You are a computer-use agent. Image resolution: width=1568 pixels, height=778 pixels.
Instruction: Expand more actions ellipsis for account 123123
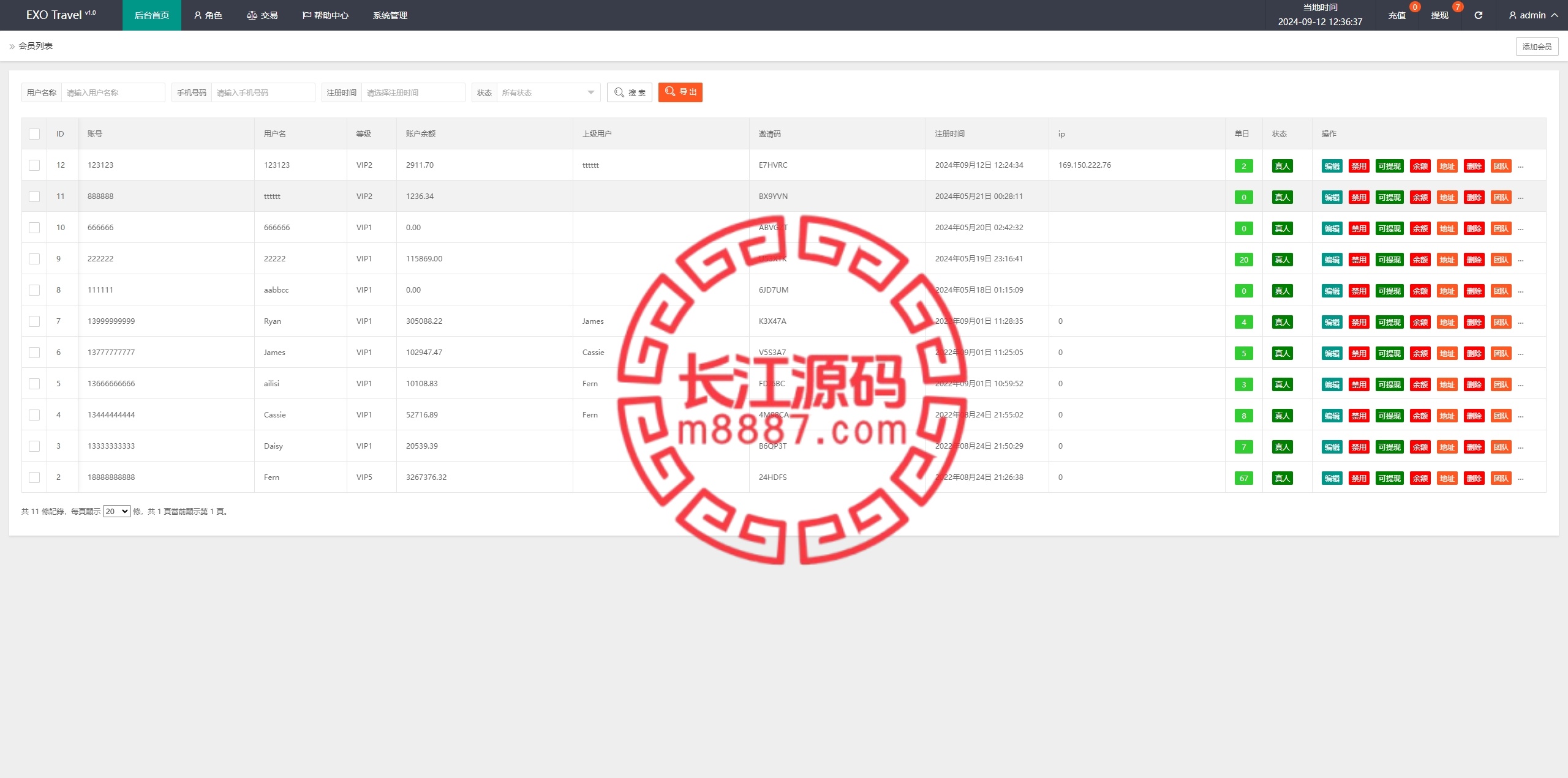pos(1520,166)
